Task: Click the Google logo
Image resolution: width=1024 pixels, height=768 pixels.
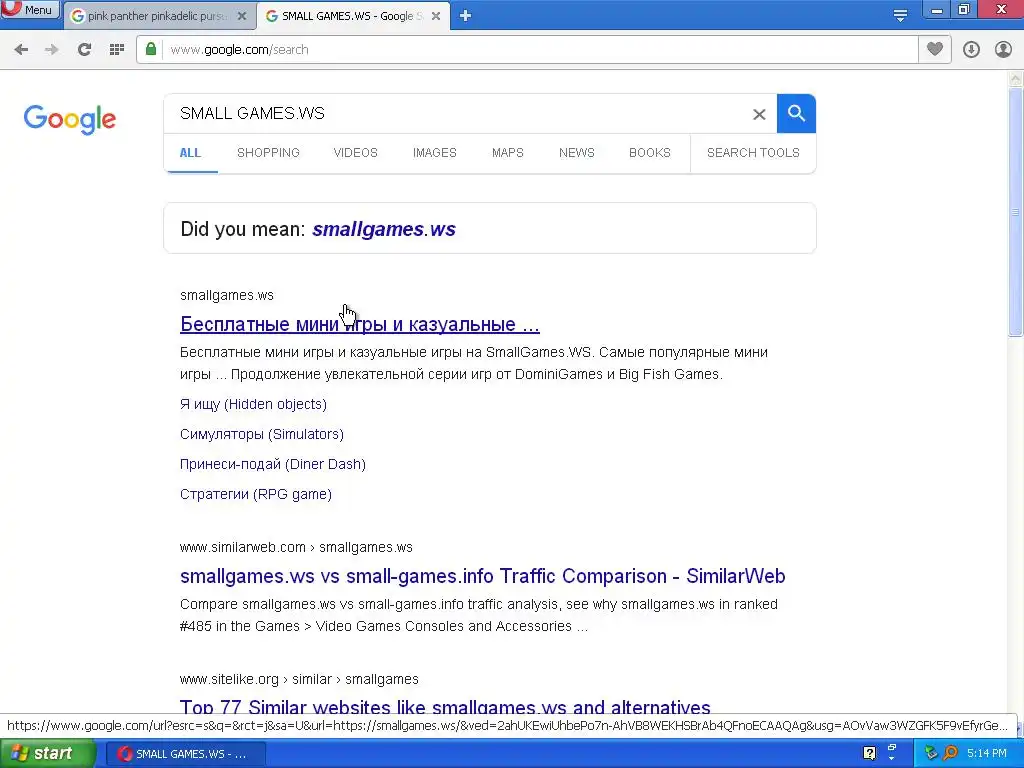Action: coord(70,120)
